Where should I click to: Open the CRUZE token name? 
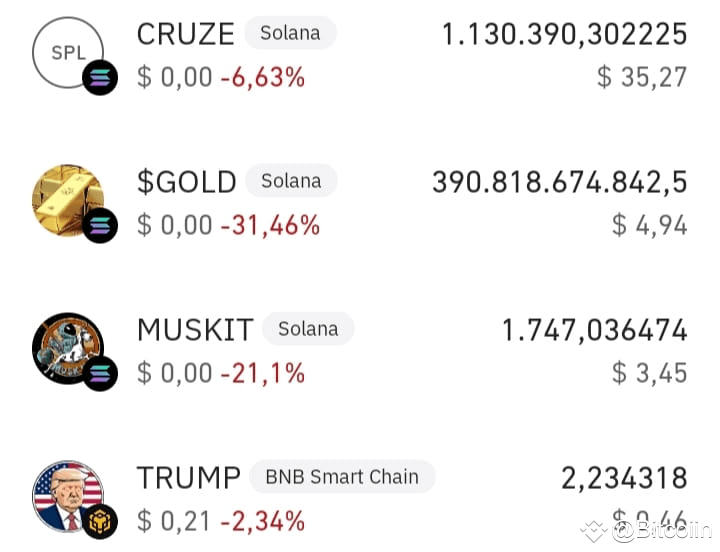tap(186, 34)
